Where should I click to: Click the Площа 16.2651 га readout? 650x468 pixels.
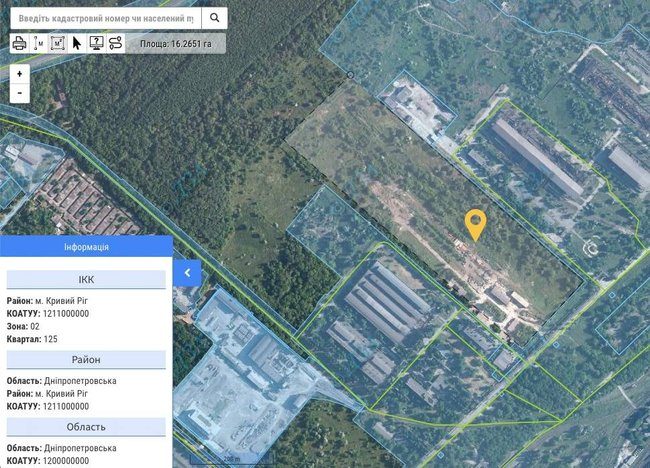pyautogui.click(x=175, y=44)
